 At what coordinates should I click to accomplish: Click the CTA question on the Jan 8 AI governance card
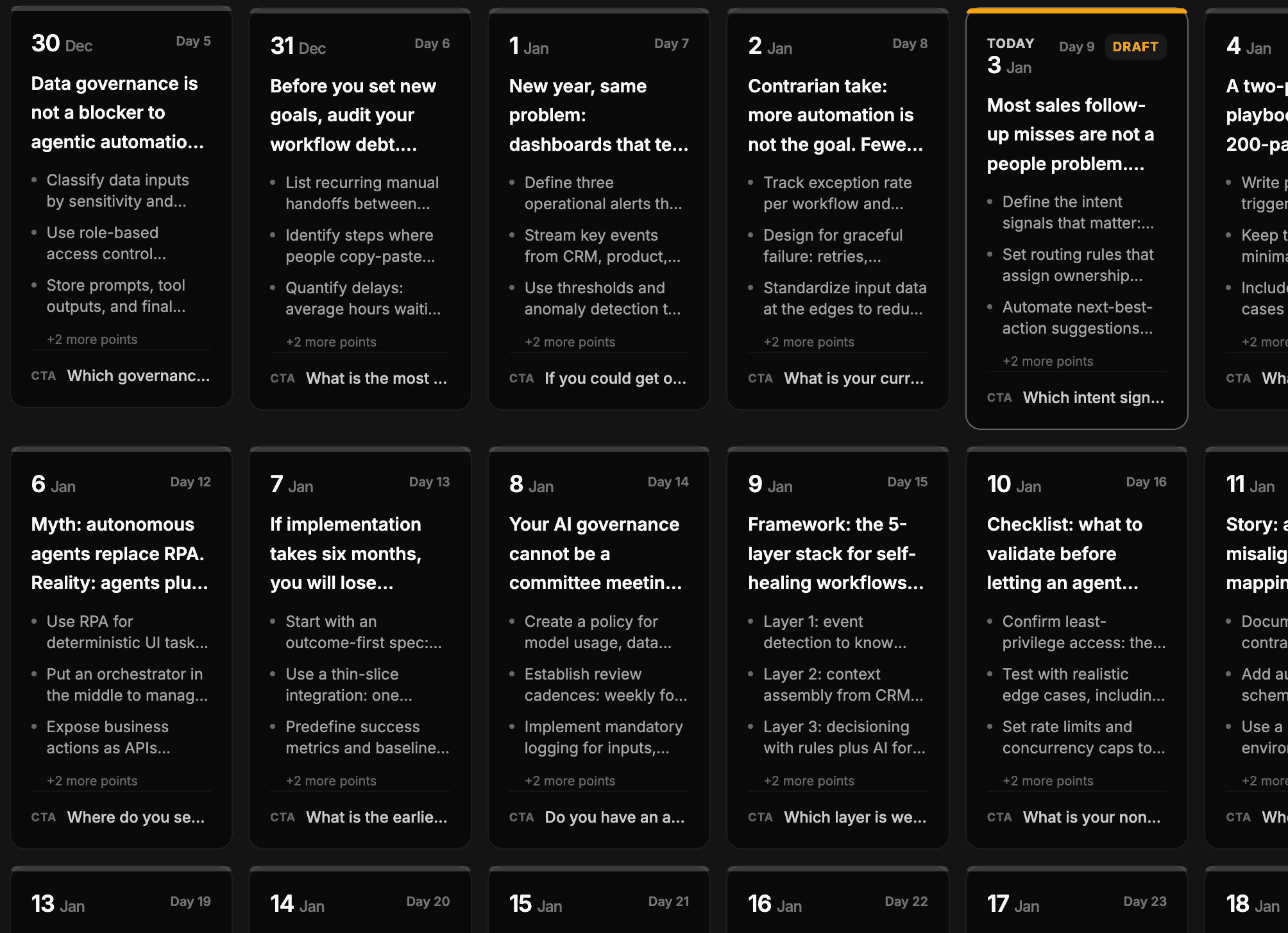[614, 817]
